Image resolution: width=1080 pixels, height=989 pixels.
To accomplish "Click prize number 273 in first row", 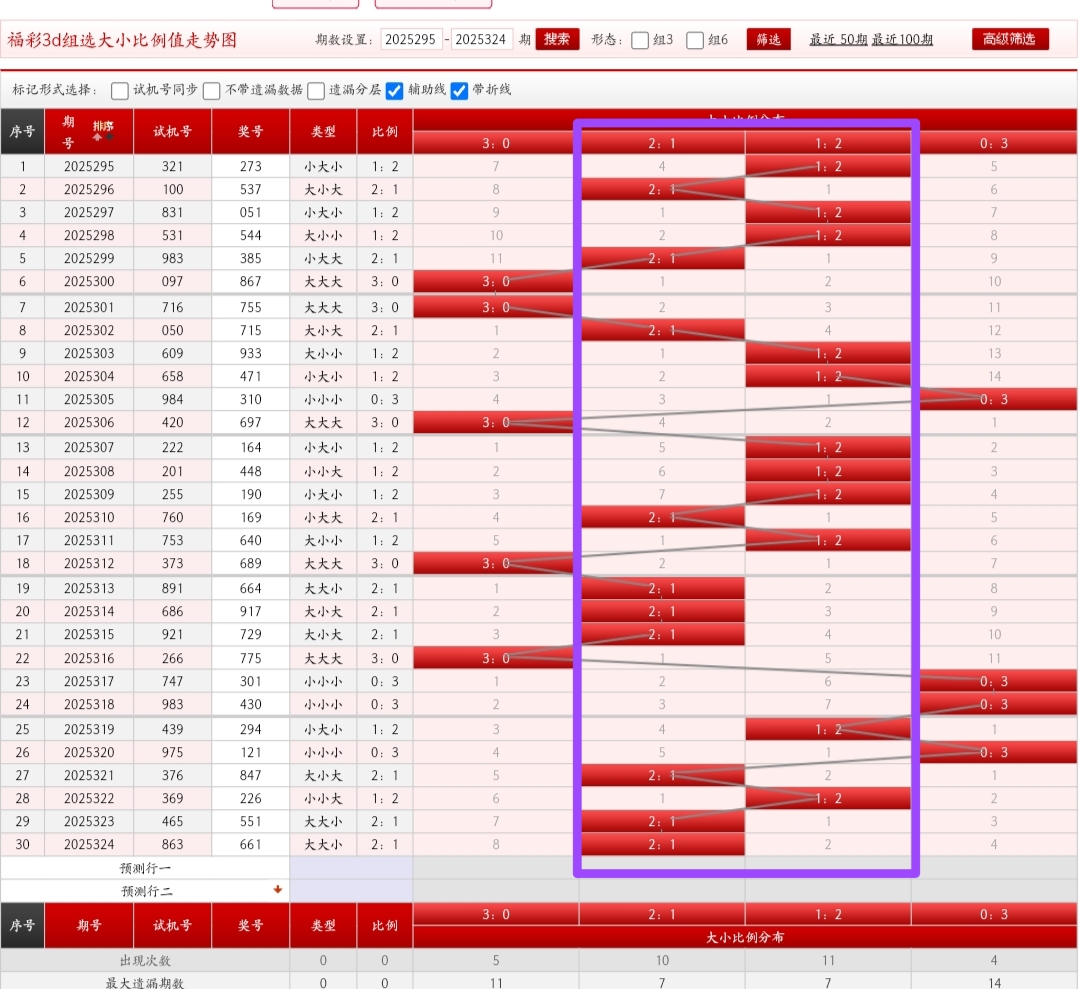I will pos(250,166).
